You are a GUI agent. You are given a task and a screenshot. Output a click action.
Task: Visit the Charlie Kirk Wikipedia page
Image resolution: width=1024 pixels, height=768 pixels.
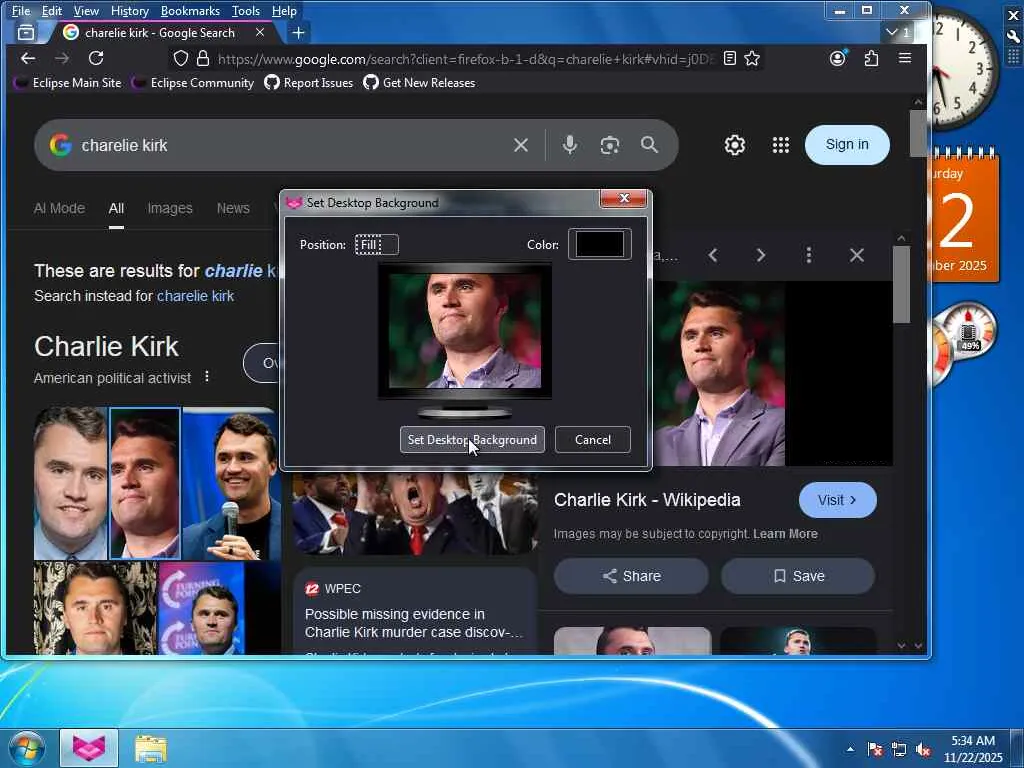(837, 500)
